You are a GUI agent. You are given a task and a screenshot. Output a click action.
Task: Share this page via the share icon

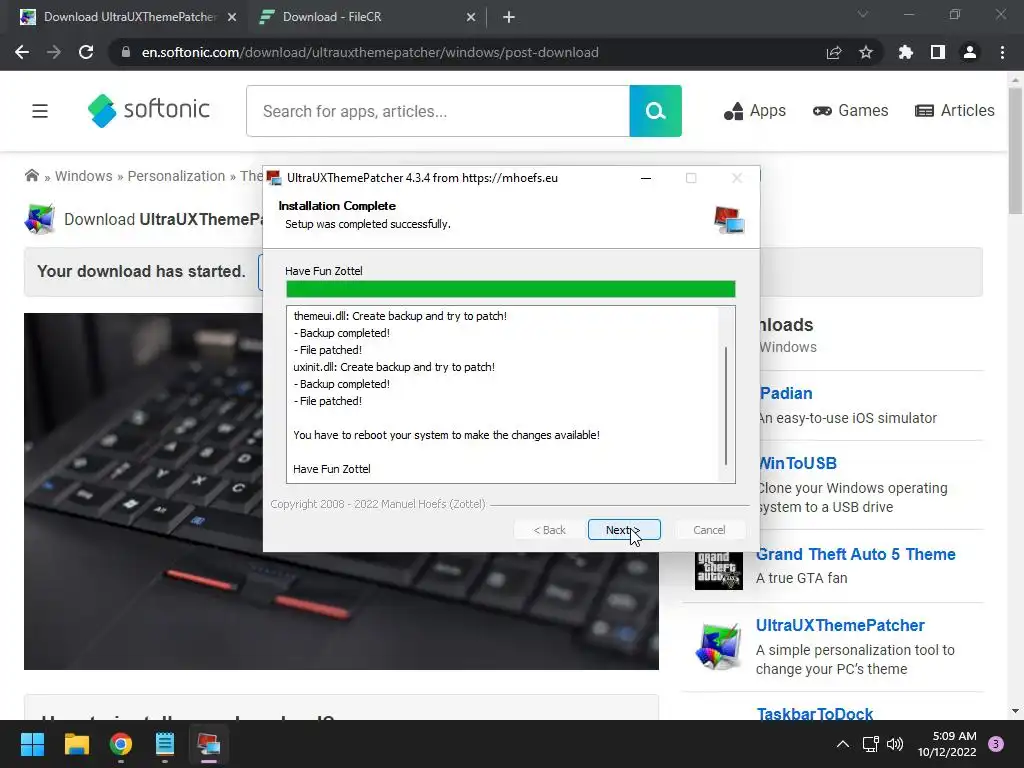pyautogui.click(x=834, y=52)
